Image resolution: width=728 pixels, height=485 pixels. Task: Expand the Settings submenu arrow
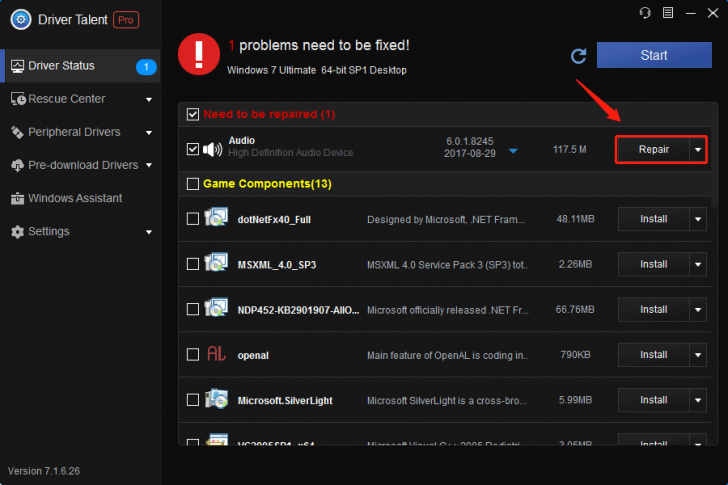coord(149,232)
